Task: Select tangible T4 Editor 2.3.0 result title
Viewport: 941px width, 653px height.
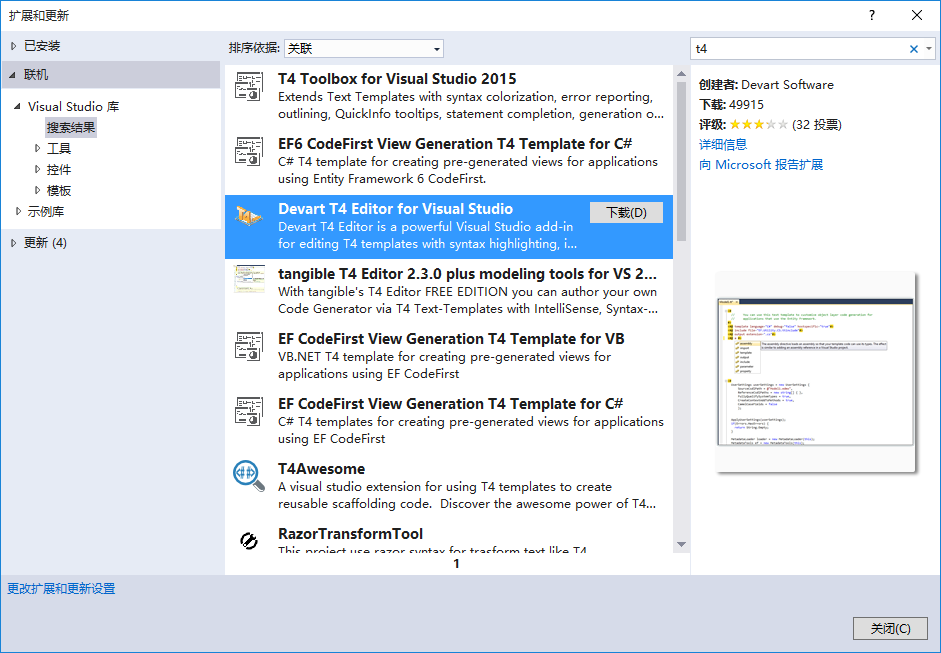Action: 467,274
